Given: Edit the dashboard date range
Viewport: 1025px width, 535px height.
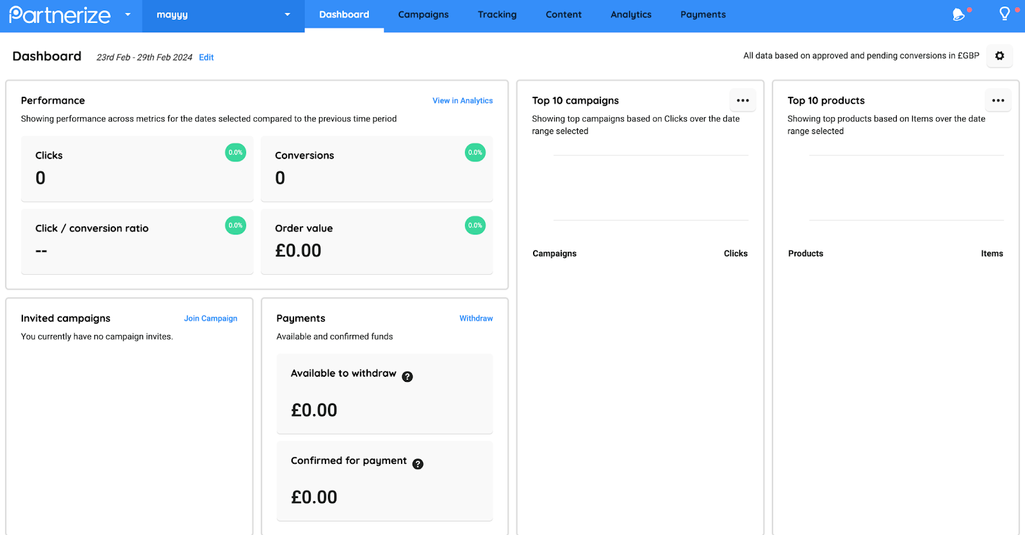Looking at the screenshot, I should click(206, 58).
